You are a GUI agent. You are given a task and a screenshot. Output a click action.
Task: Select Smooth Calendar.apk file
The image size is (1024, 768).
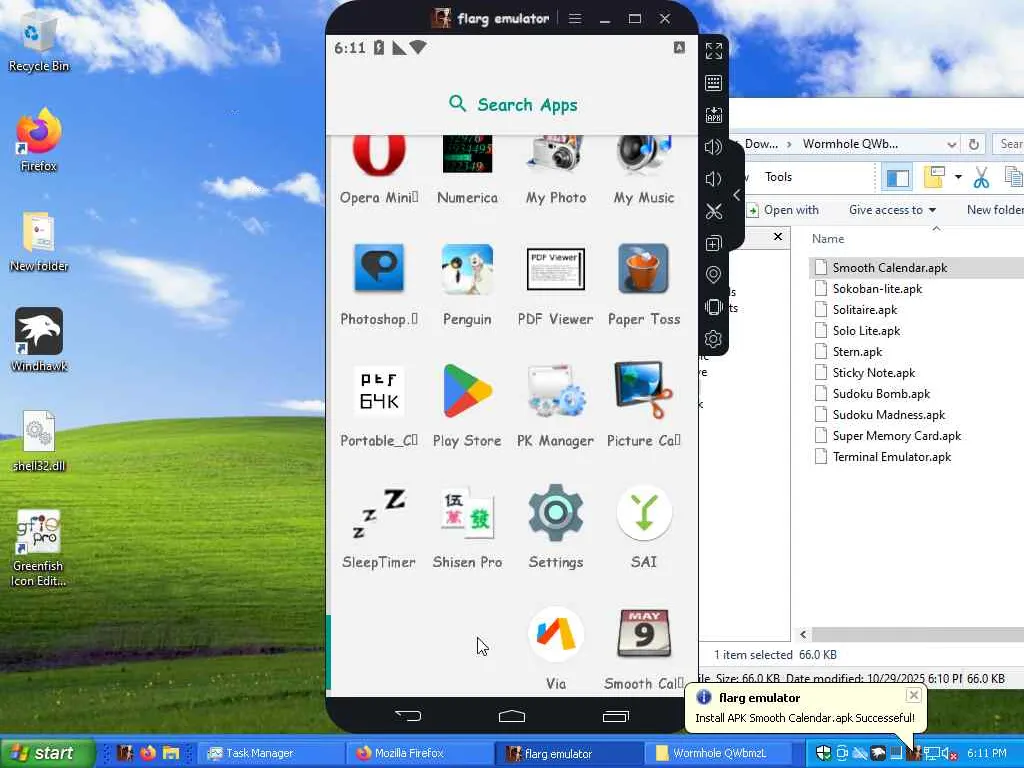pyautogui.click(x=889, y=268)
